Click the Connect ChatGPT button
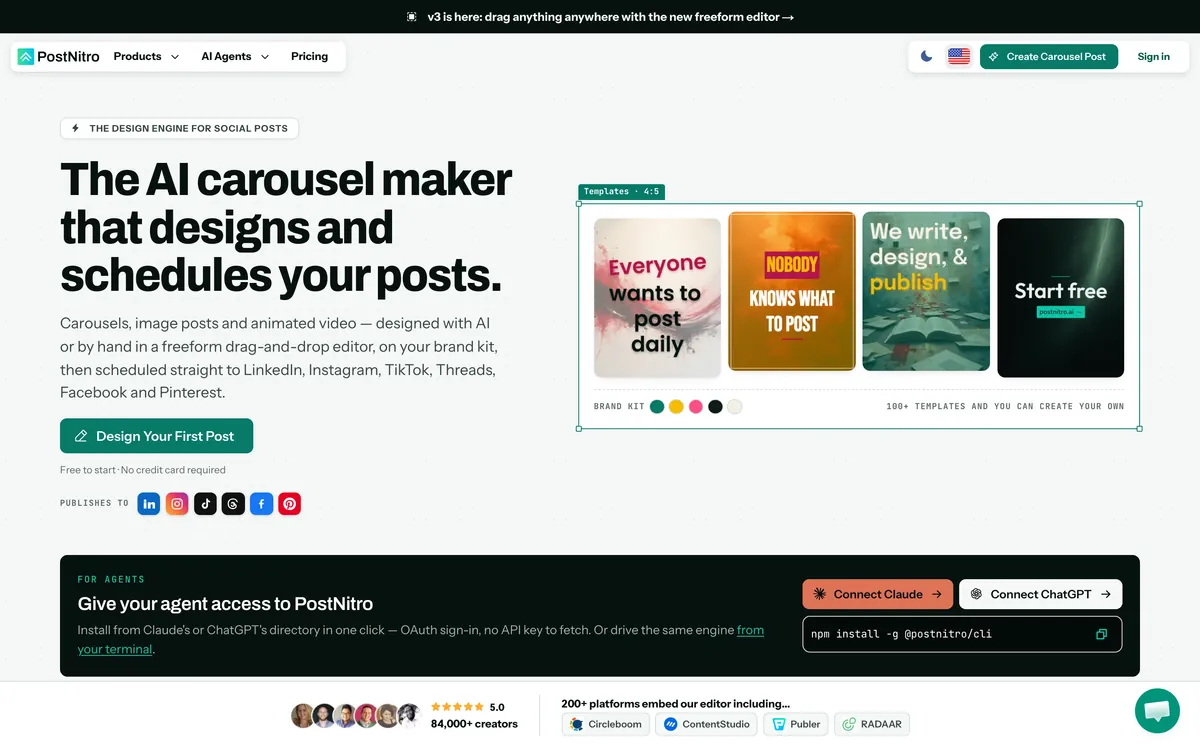Screen dimensions: 1200x750 (1040, 594)
